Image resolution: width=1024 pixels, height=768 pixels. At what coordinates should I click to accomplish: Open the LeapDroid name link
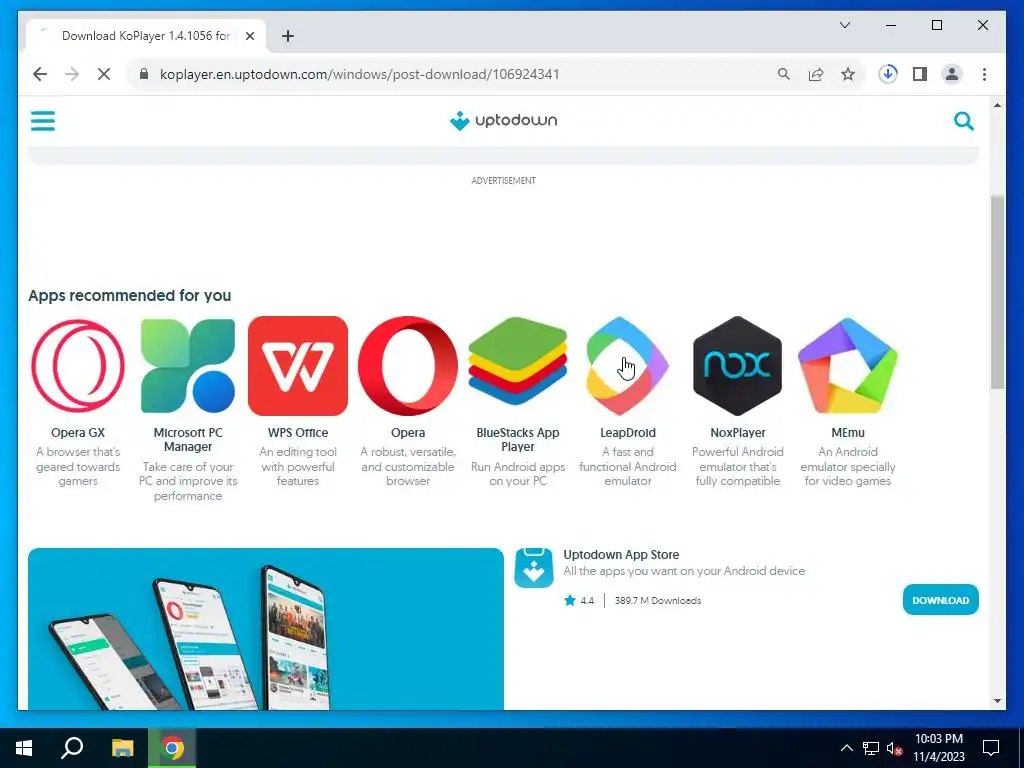628,432
